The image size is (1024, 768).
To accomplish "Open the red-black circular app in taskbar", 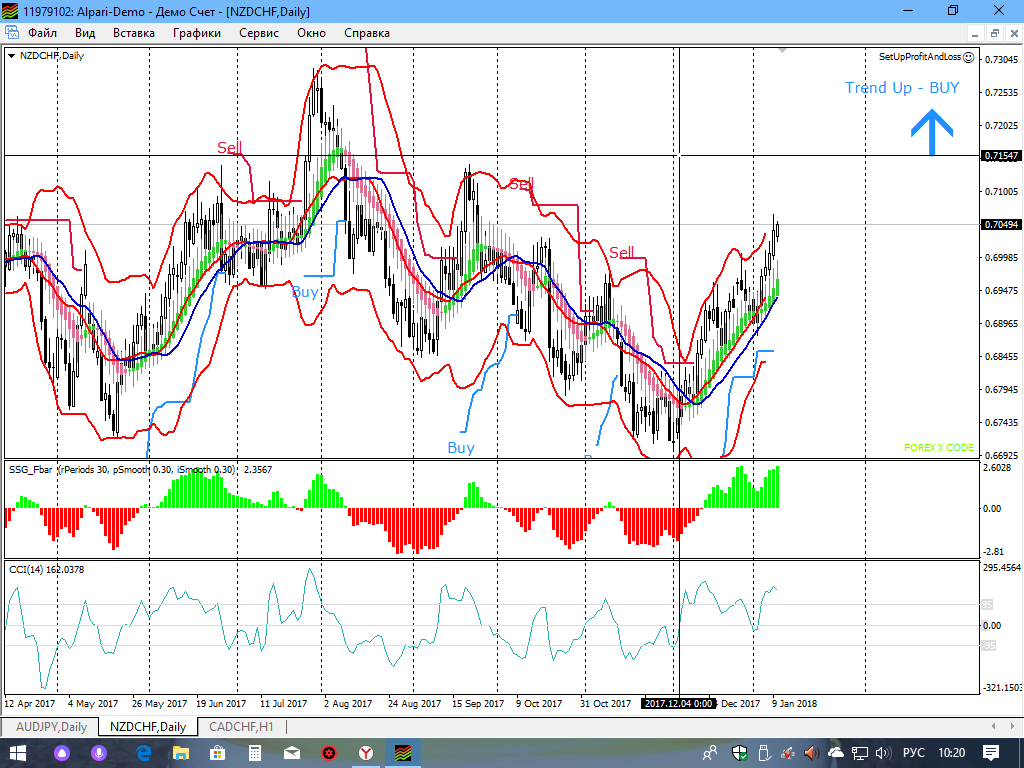I will 329,753.
